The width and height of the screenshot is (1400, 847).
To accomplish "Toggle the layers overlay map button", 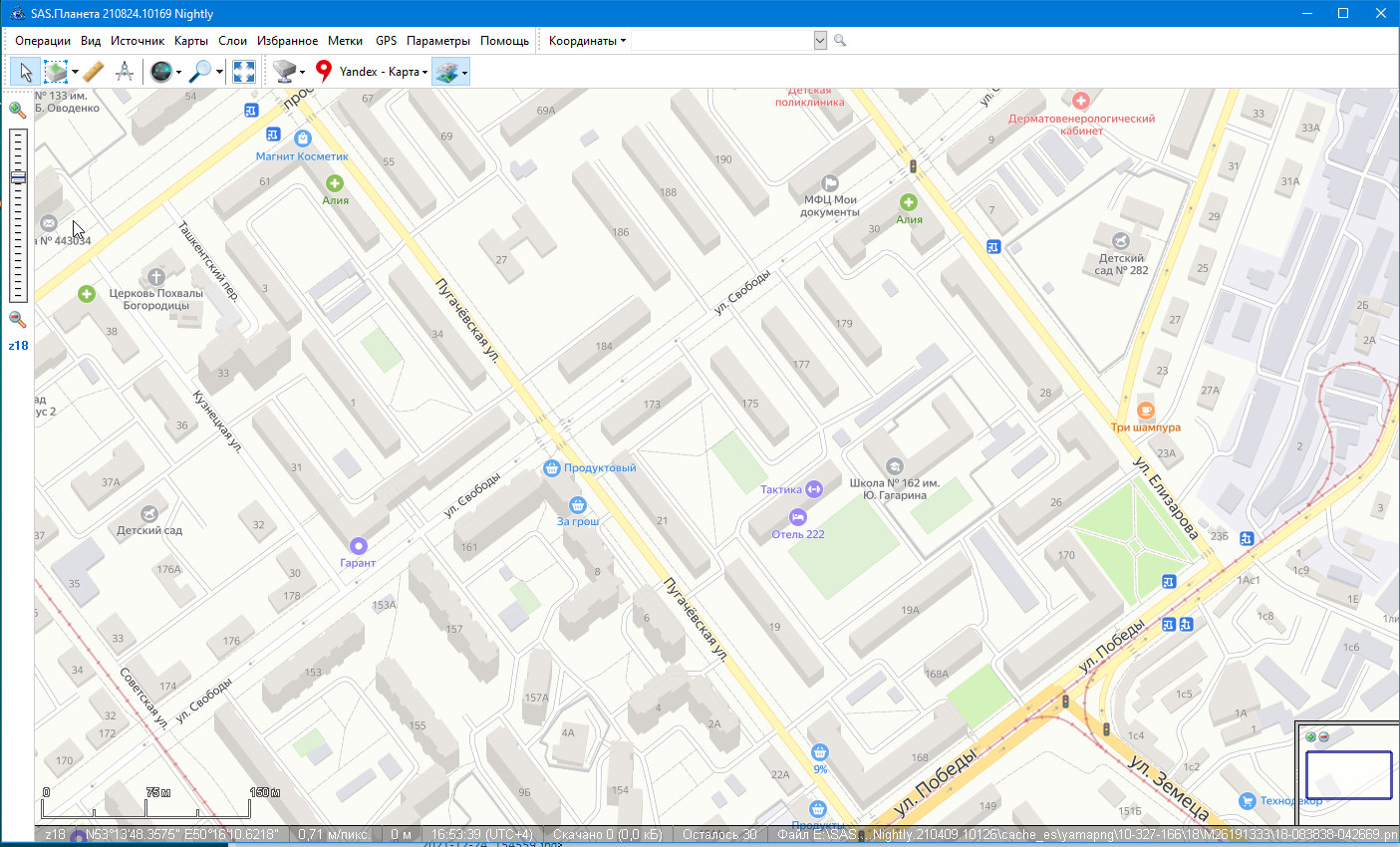I will pyautogui.click(x=445, y=72).
